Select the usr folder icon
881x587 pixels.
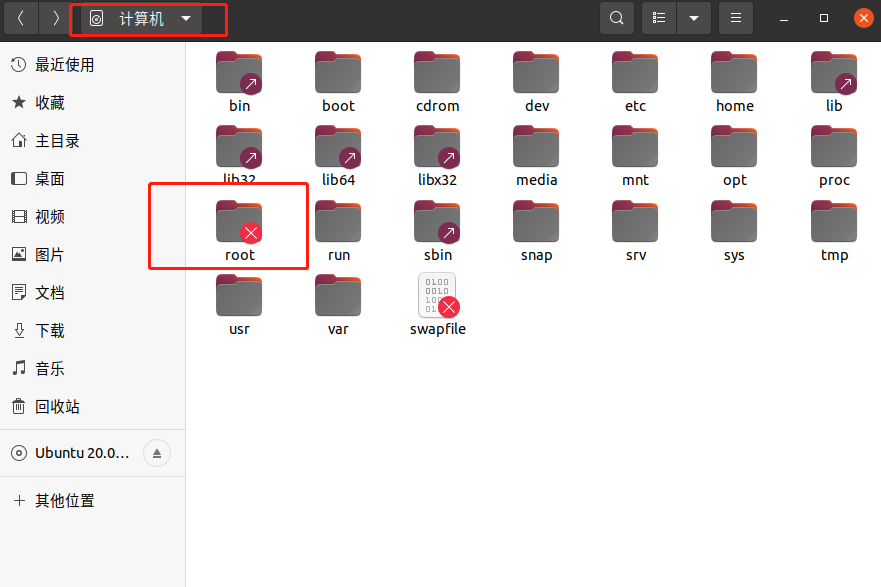[239, 295]
